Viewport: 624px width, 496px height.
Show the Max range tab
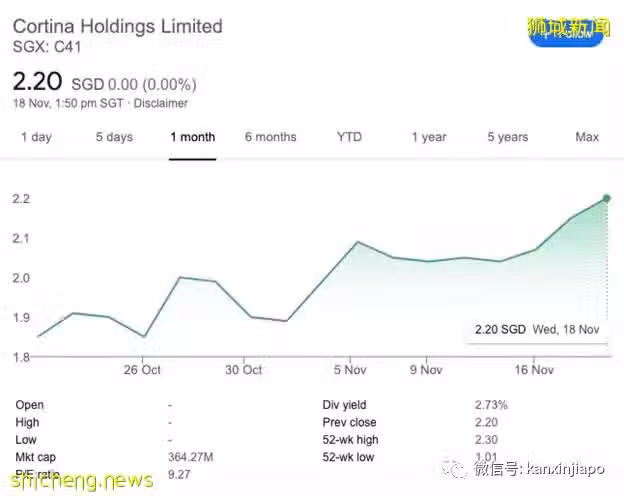click(587, 137)
